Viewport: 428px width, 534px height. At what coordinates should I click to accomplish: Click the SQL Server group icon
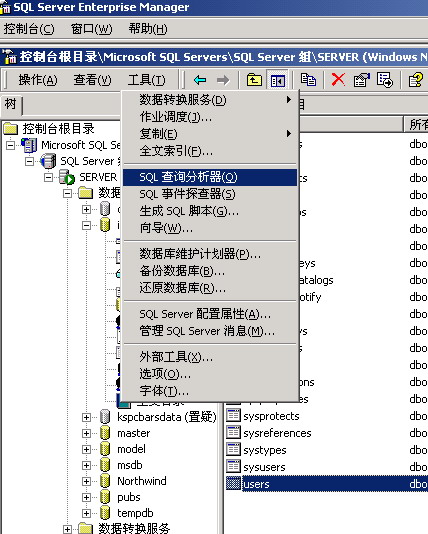48,161
